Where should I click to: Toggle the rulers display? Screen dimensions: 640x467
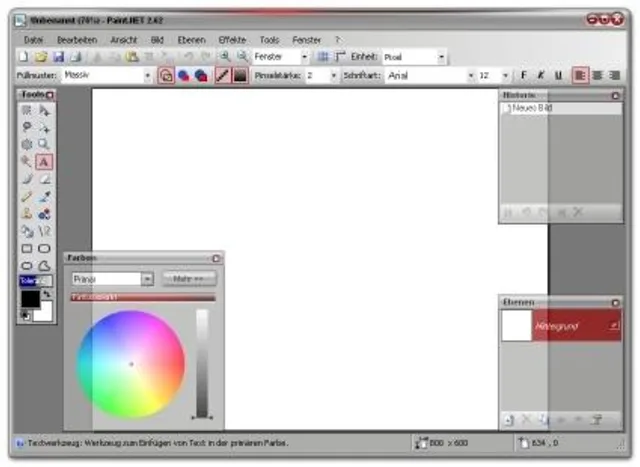(x=340, y=56)
